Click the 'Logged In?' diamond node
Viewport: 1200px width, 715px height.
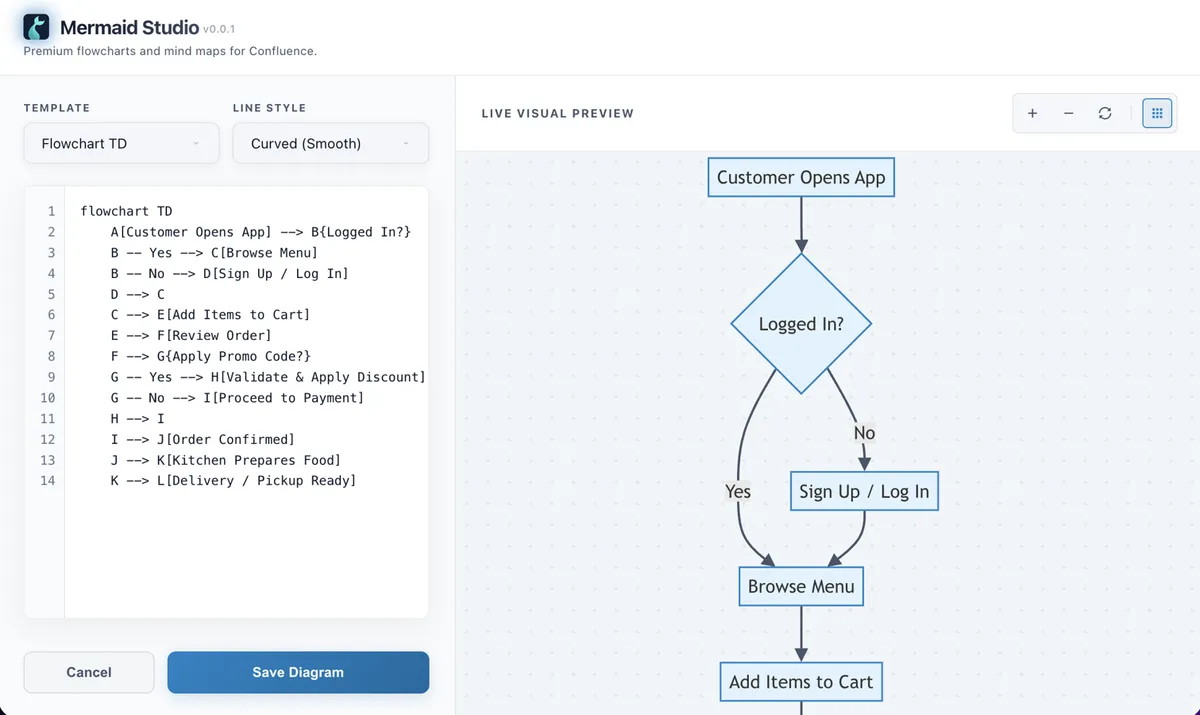[x=801, y=324]
